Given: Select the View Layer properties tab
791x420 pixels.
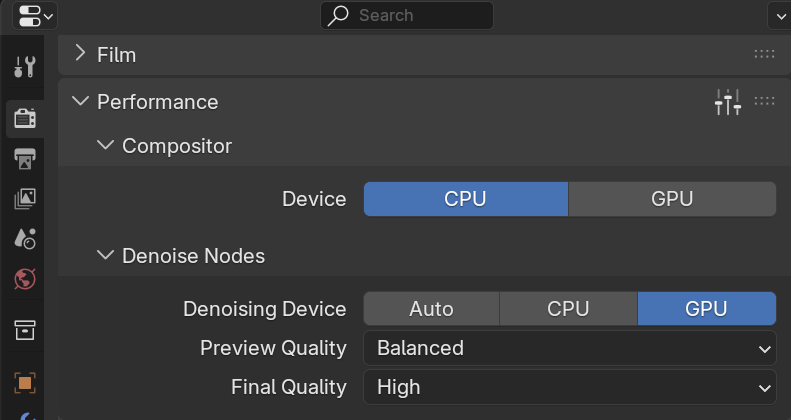Looking at the screenshot, I should pyautogui.click(x=25, y=198).
